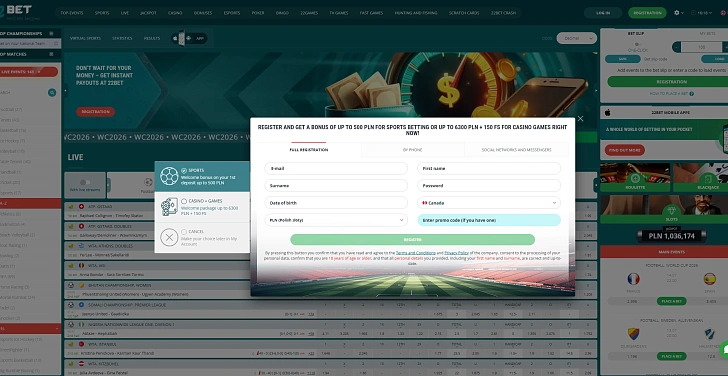Open Virtual Sports link
Screen dimensions: 728x376
pyautogui.click(x=85, y=39)
